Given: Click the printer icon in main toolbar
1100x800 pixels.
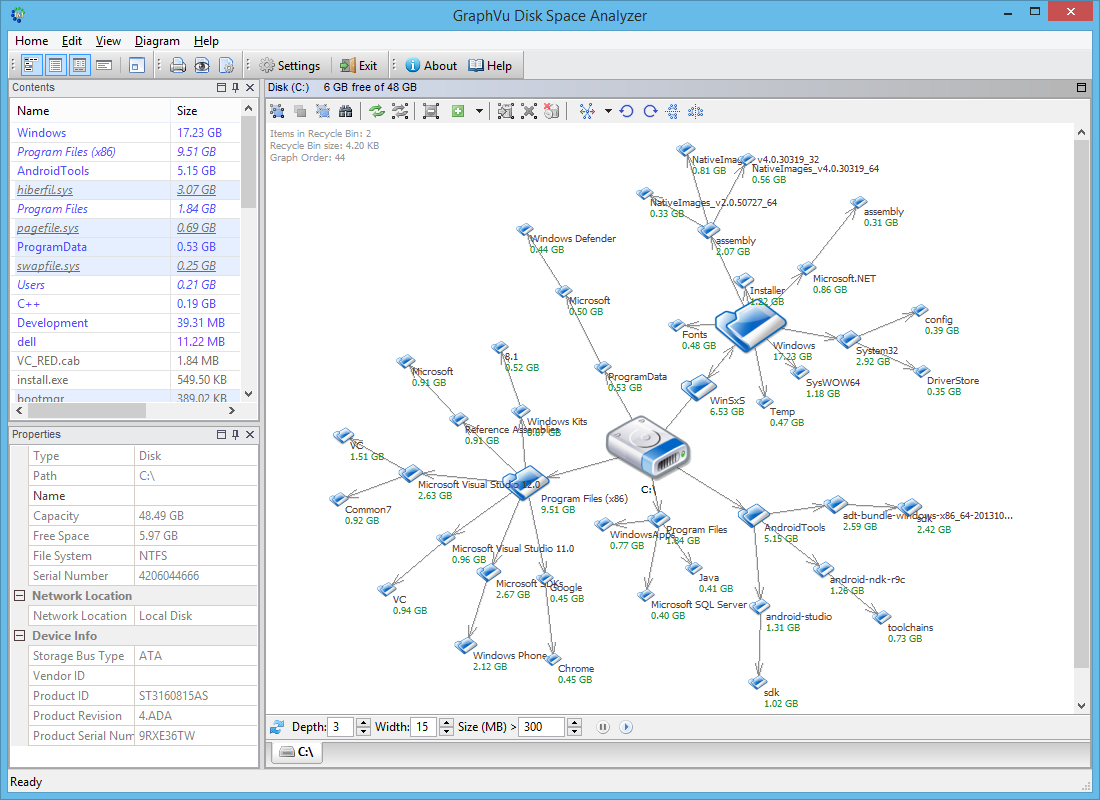Looking at the screenshot, I should coord(178,66).
